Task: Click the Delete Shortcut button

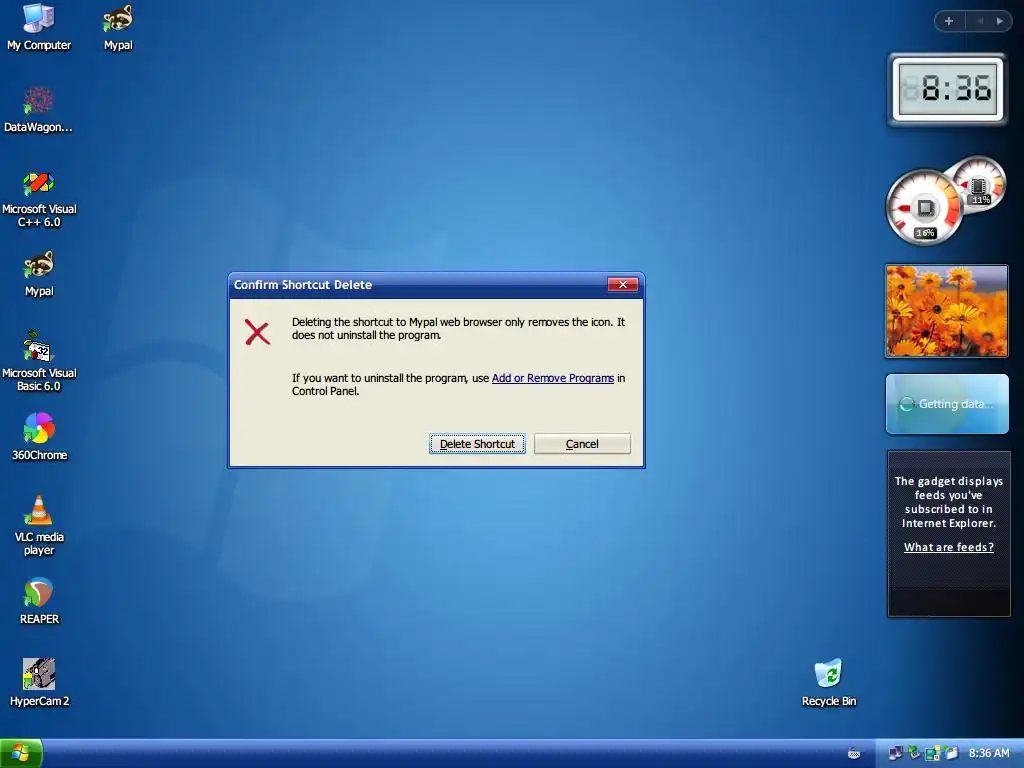Action: [x=477, y=444]
